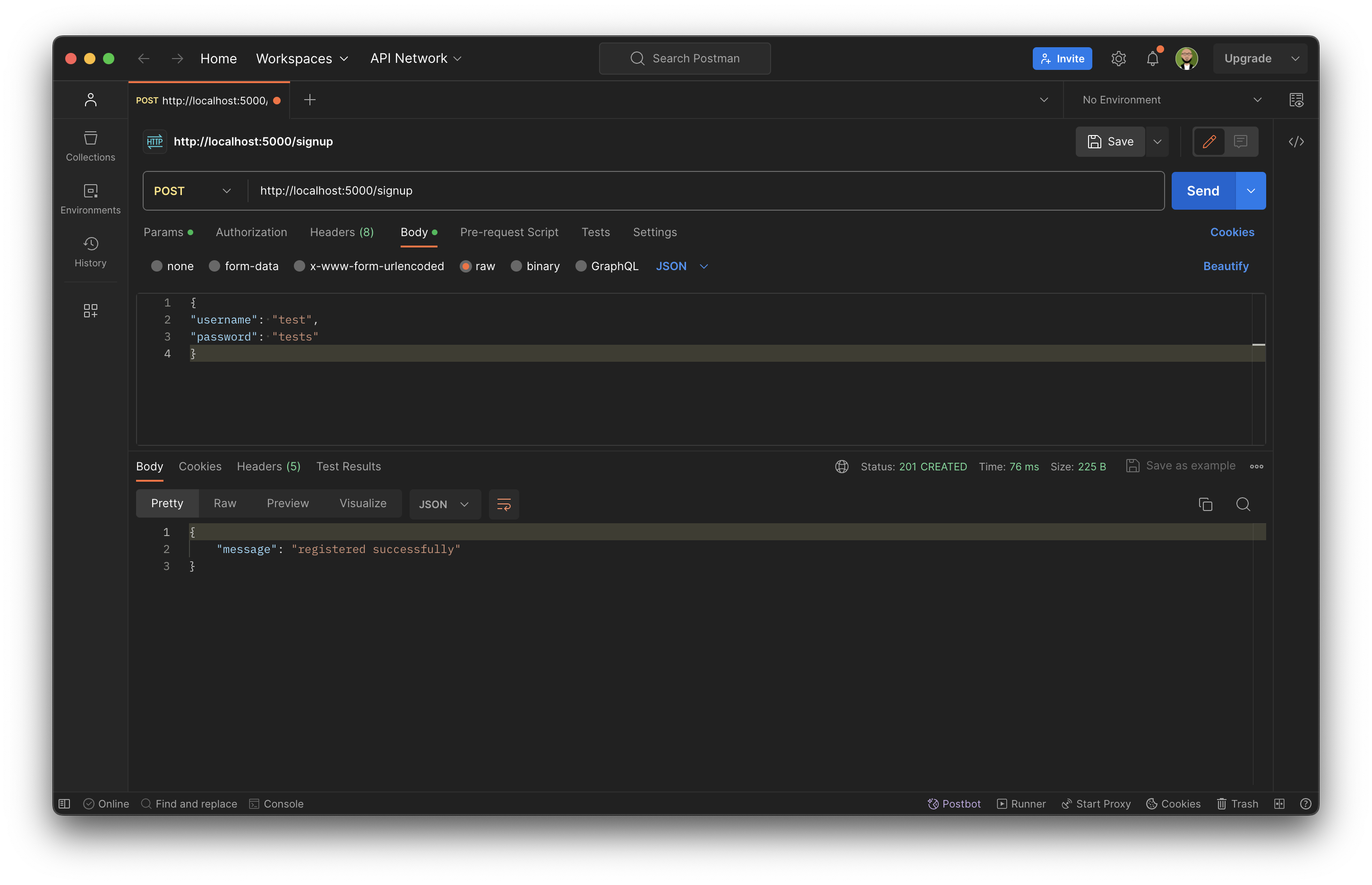Click the Beautify link
Screen dimensions: 1372x885
pos(1226,265)
